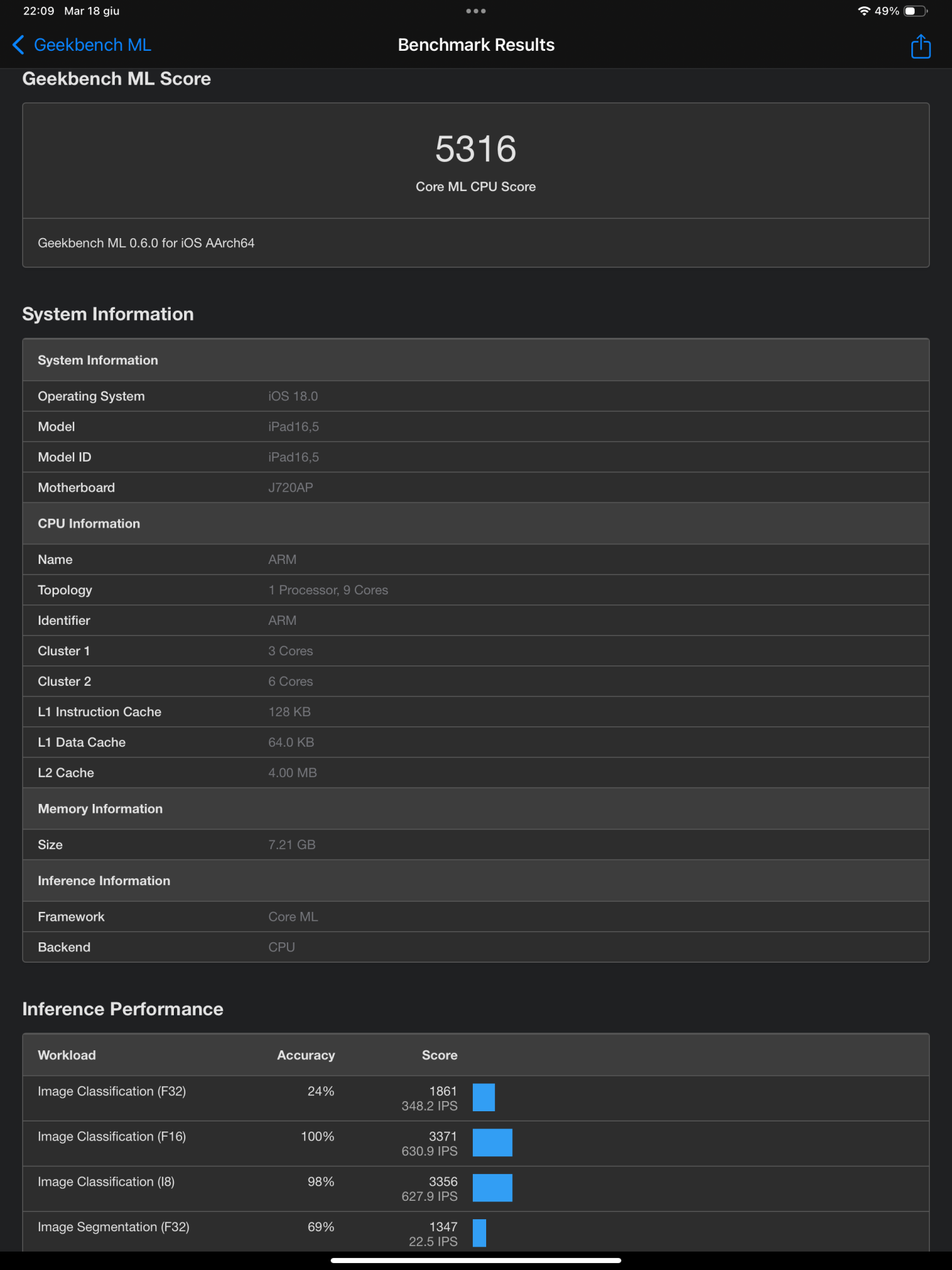This screenshot has height=1270, width=952.
Task: Tap the back chevron arrow
Action: (x=18, y=45)
